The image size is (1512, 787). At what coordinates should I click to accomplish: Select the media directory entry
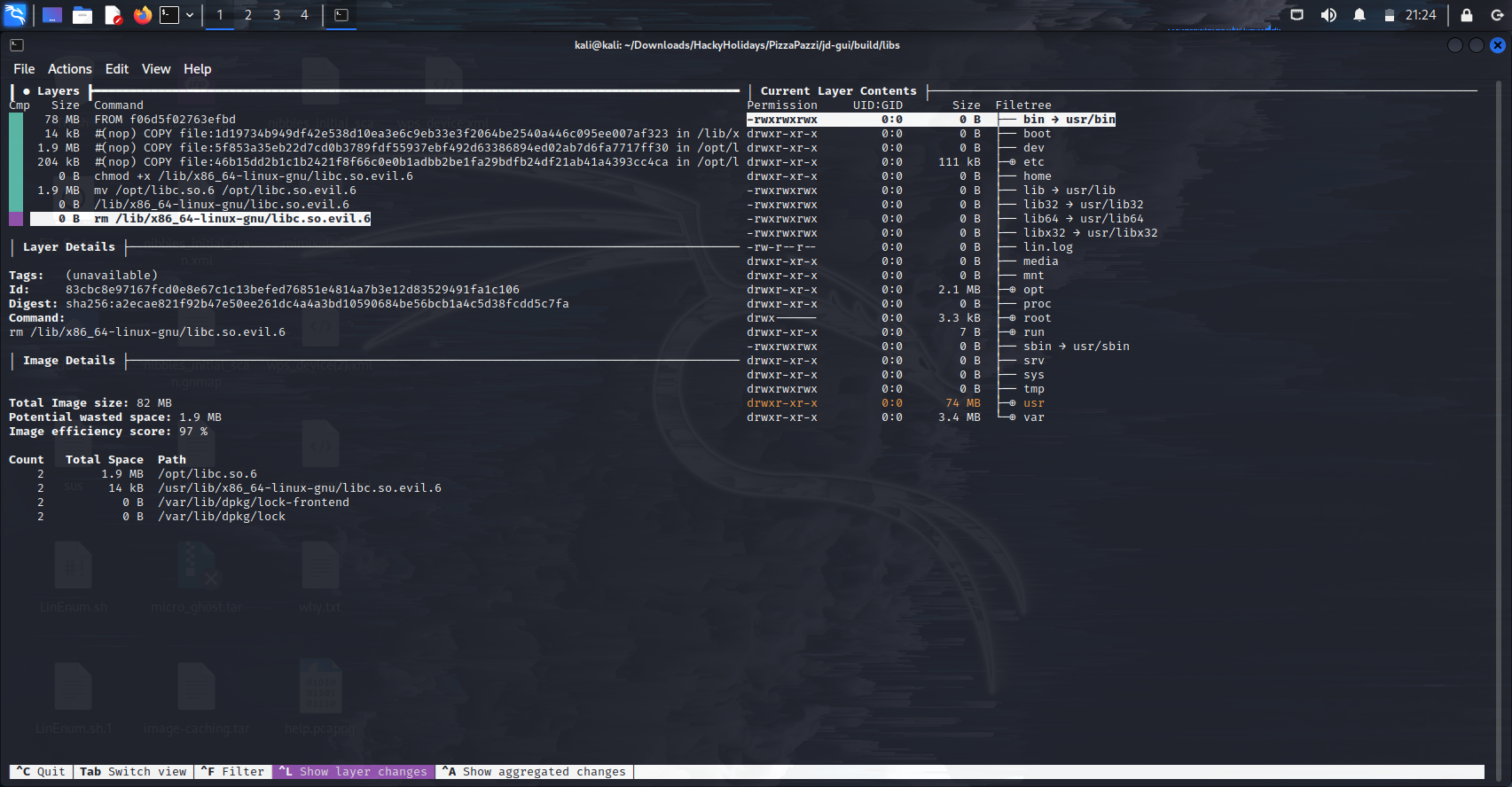pos(1040,261)
